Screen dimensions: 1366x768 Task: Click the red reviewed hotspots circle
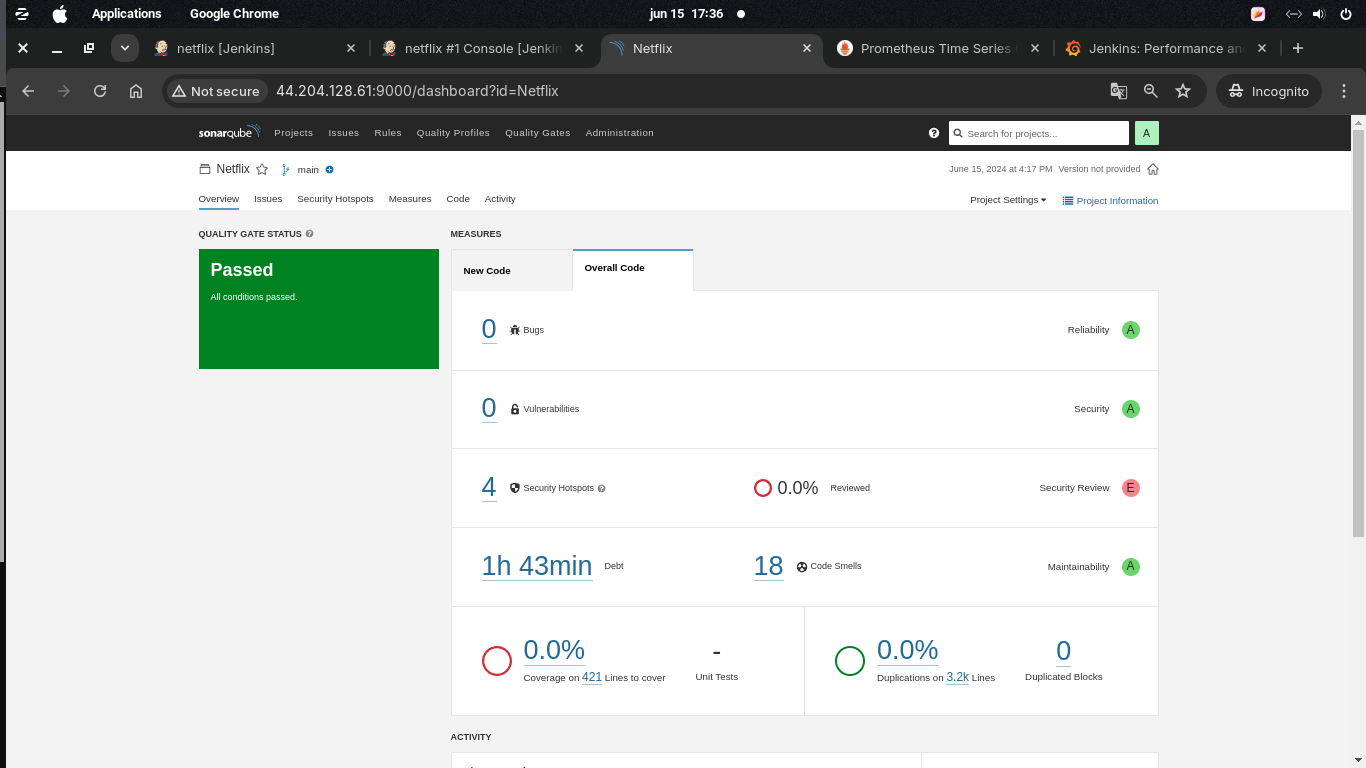tap(763, 488)
